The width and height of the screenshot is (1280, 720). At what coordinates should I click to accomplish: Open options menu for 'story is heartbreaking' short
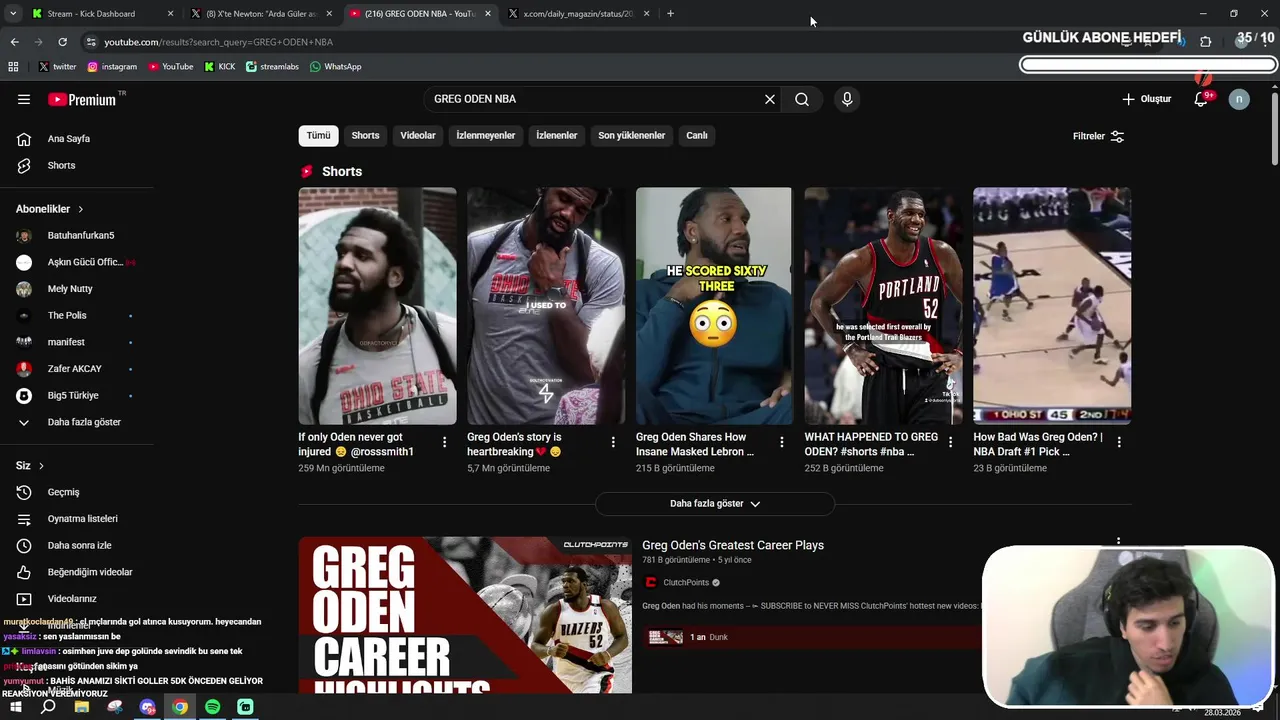coord(613,442)
